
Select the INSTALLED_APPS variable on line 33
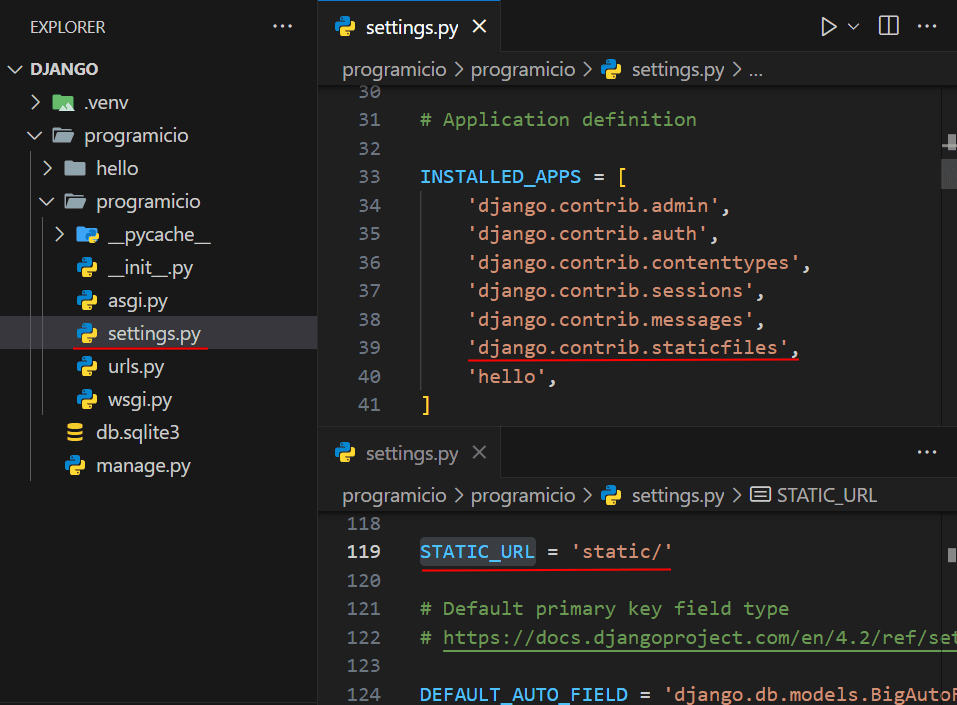coord(500,177)
